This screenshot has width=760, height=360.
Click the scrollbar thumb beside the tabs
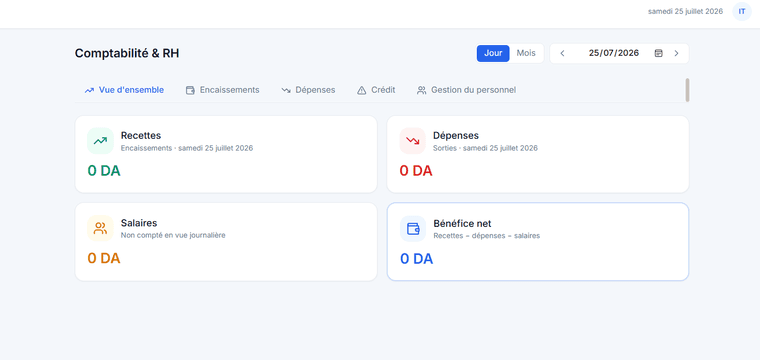point(687,90)
